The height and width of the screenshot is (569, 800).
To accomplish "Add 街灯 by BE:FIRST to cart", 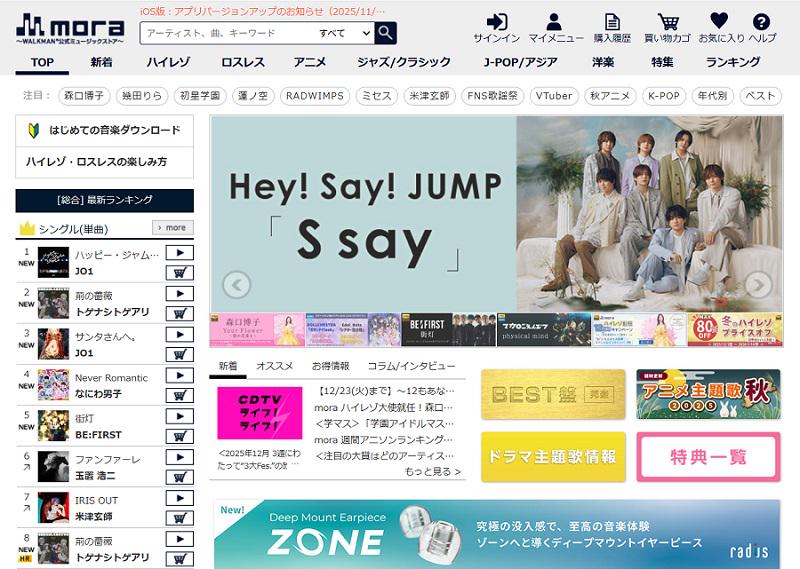I will point(180,436).
